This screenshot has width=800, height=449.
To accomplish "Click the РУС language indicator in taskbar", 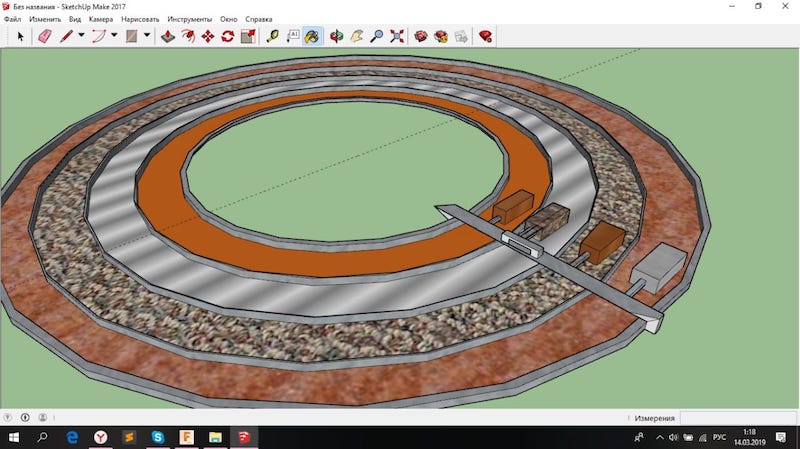I will 719,438.
